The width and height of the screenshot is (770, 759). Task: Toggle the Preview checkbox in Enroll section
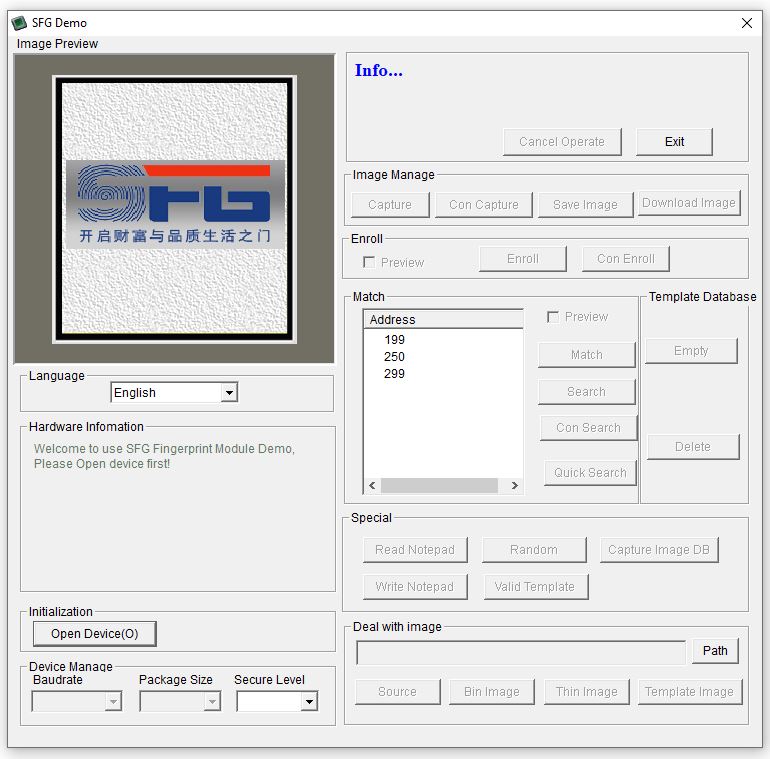point(369,262)
